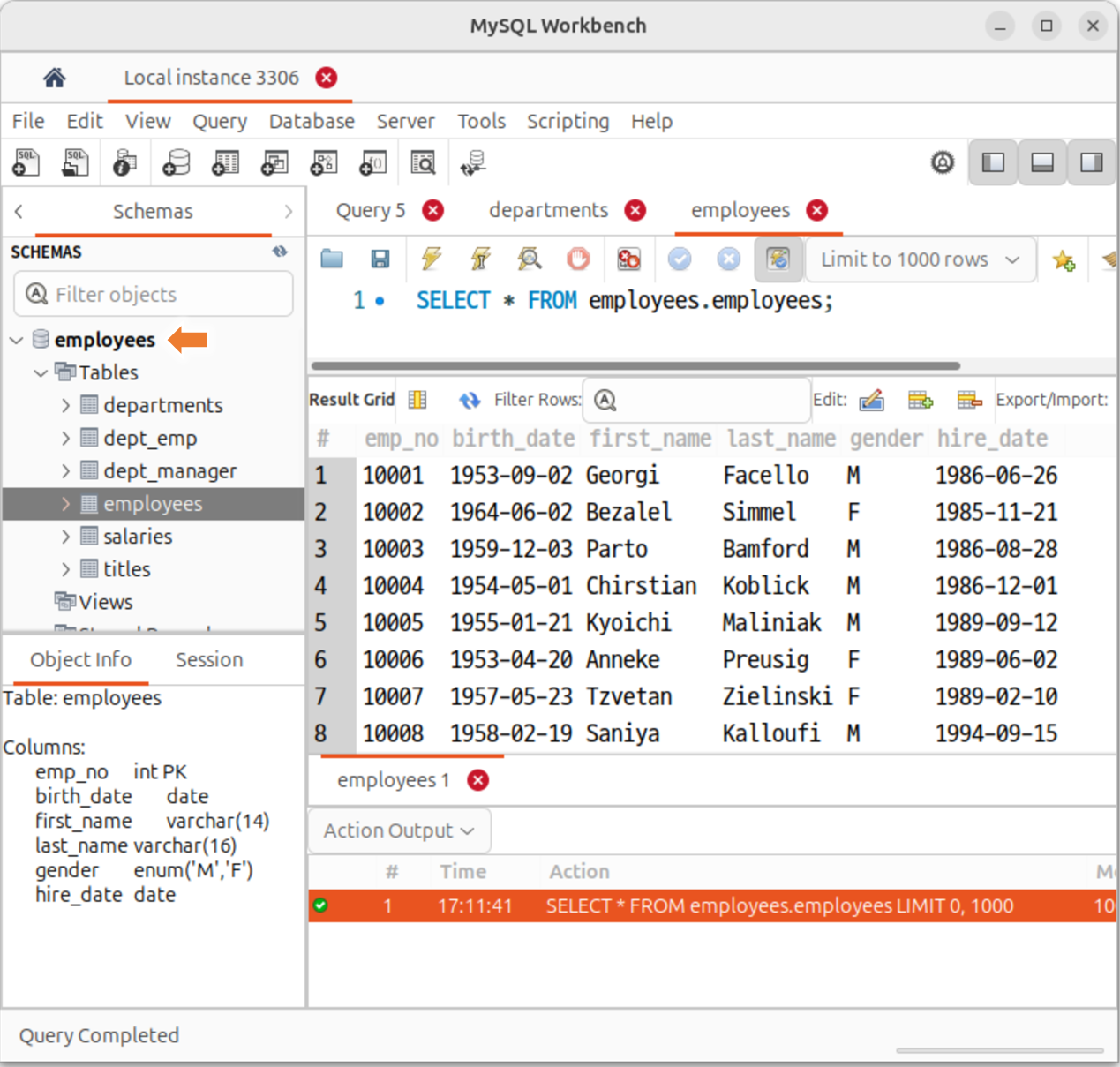The width and height of the screenshot is (1120, 1067).
Task: Toggle right sidebar panel visibility
Action: pyautogui.click(x=1092, y=162)
